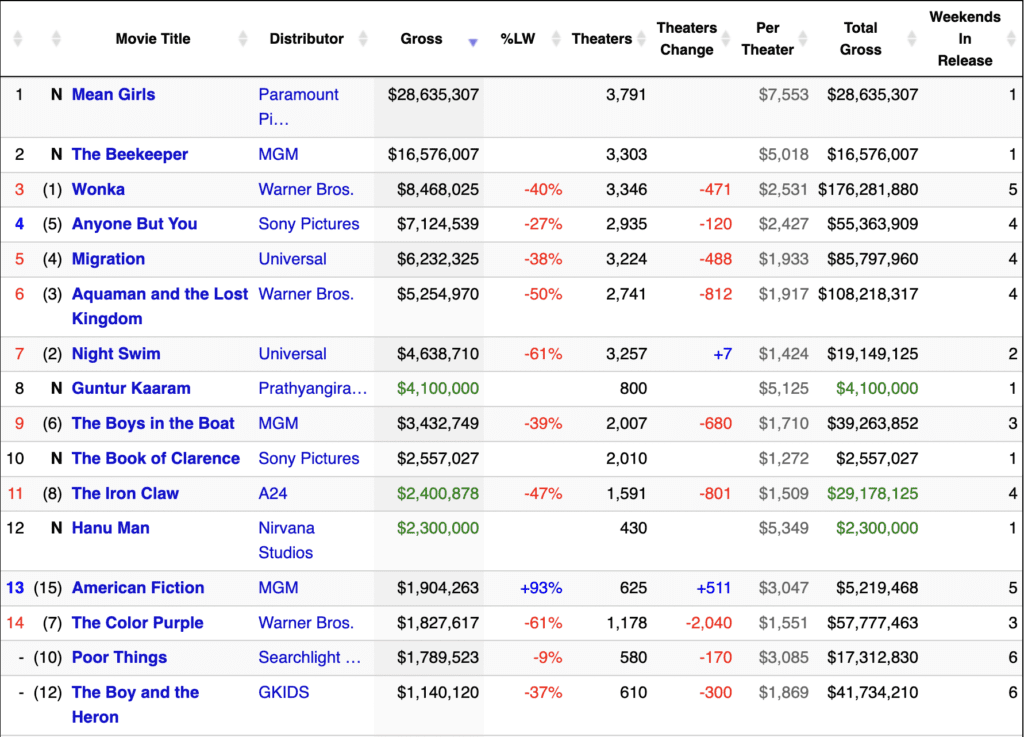Click the sort arrows beside %LW
Viewport: 1024px width, 737px height.
(x=556, y=39)
